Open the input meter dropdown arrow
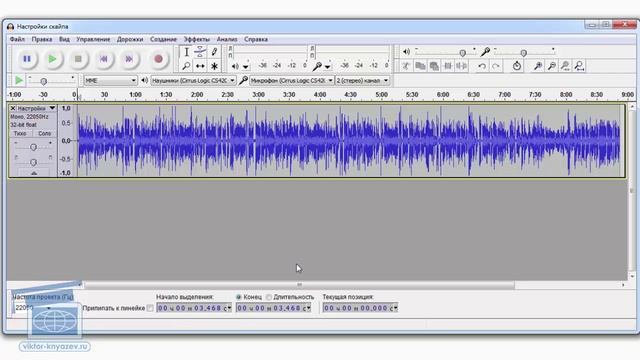This screenshot has height=360, width=640. [x=327, y=66]
